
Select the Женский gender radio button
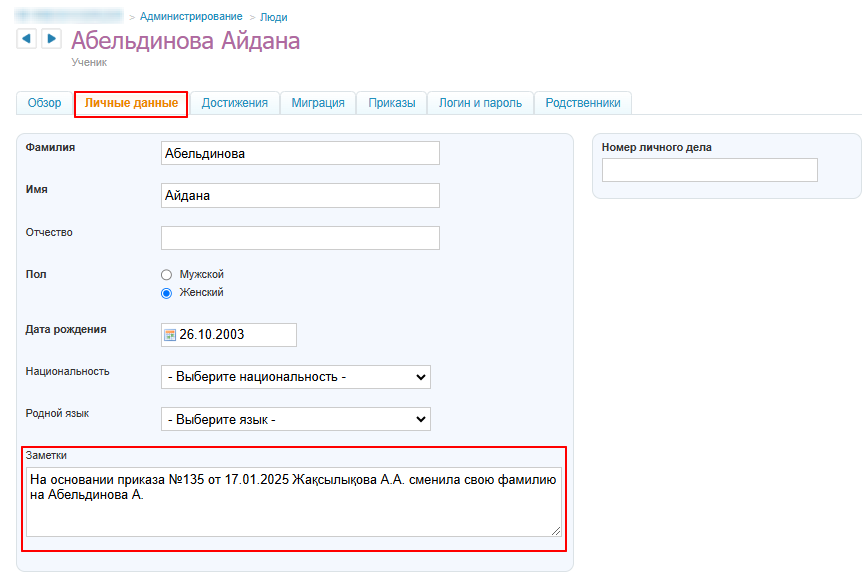click(x=167, y=293)
